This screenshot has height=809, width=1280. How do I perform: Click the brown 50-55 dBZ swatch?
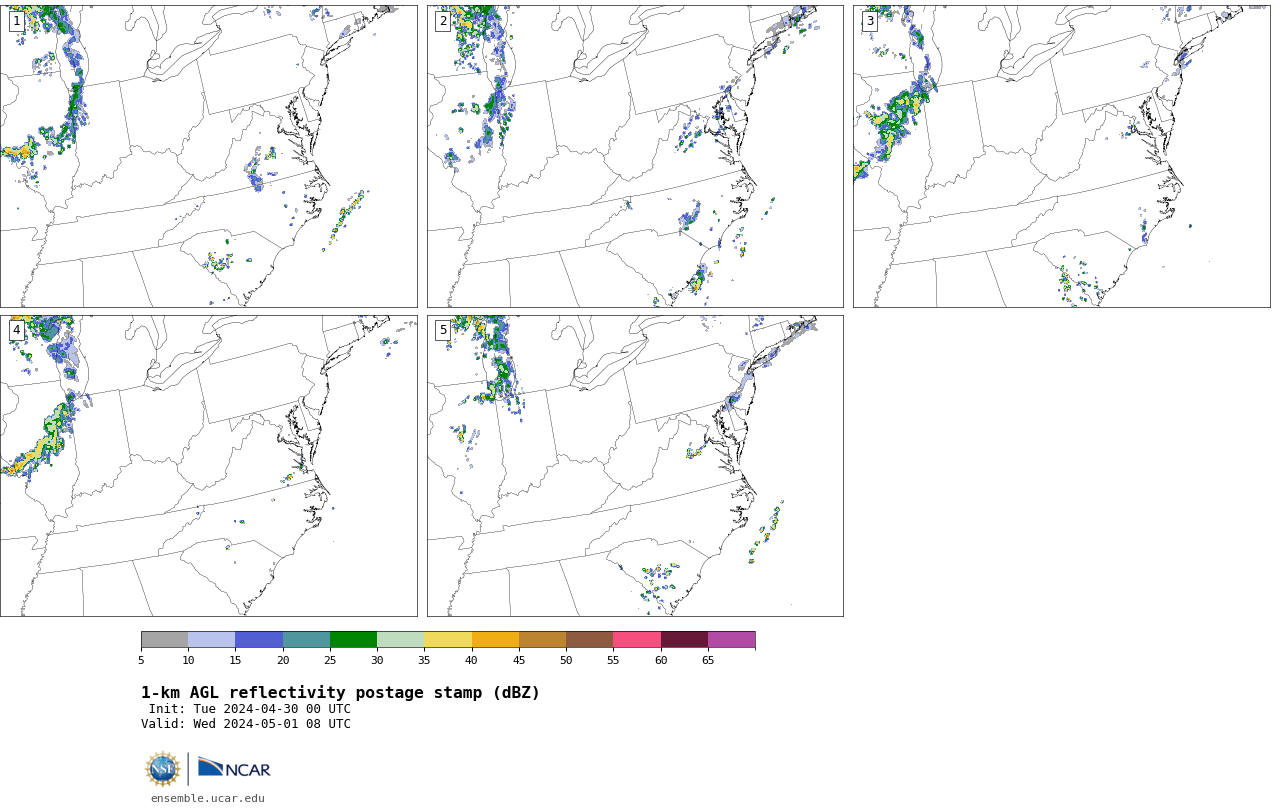click(589, 640)
